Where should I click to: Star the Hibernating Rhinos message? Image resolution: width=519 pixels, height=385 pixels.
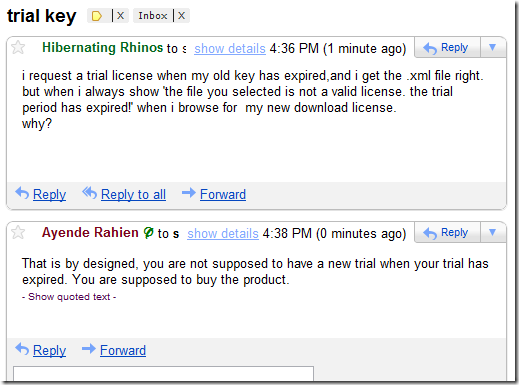18,48
